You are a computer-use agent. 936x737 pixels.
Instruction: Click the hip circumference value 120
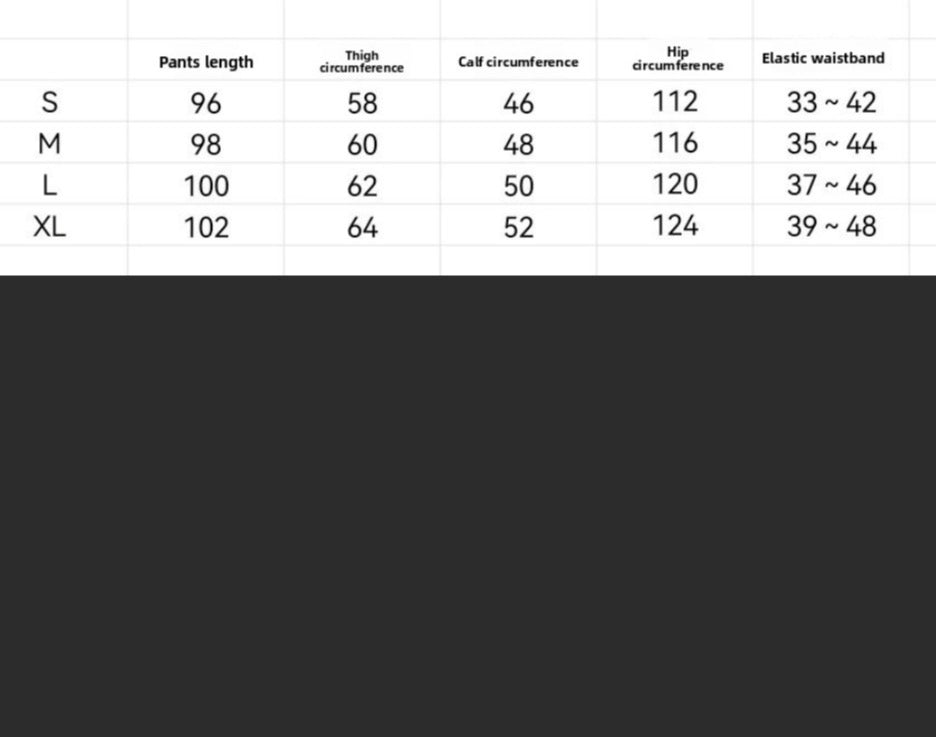pyautogui.click(x=675, y=185)
